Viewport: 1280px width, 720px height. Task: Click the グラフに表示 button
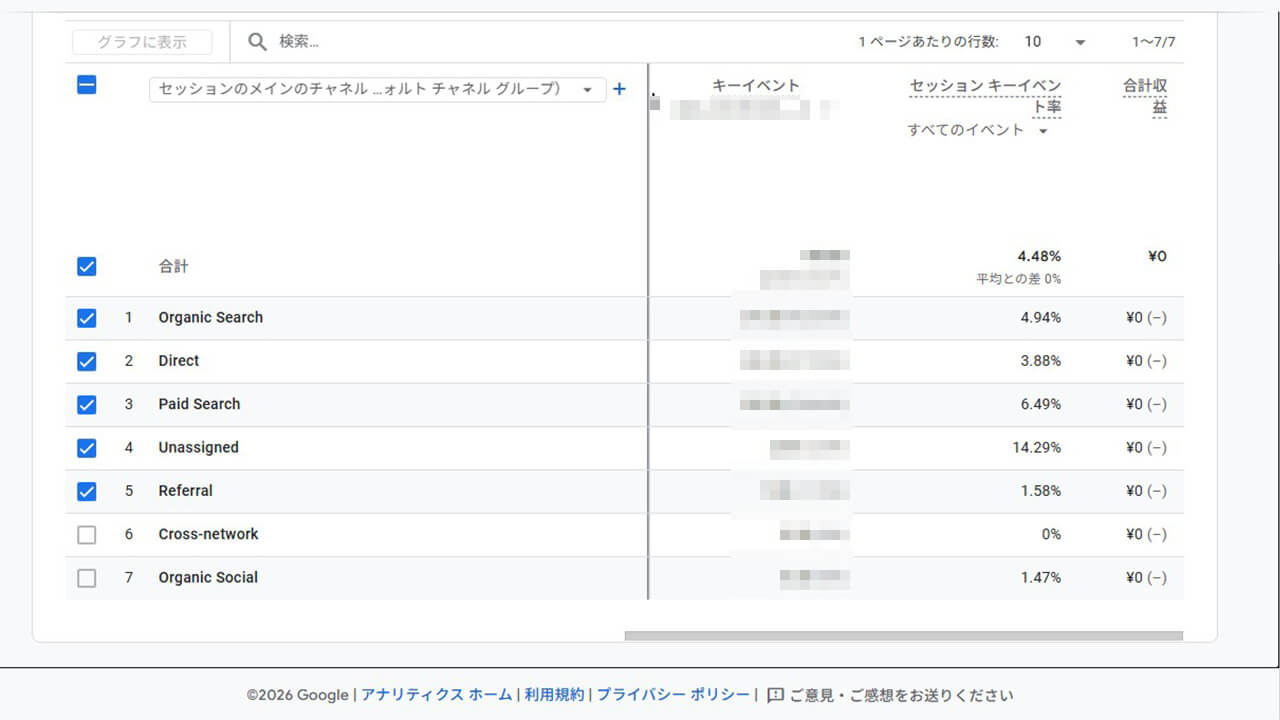click(x=142, y=42)
